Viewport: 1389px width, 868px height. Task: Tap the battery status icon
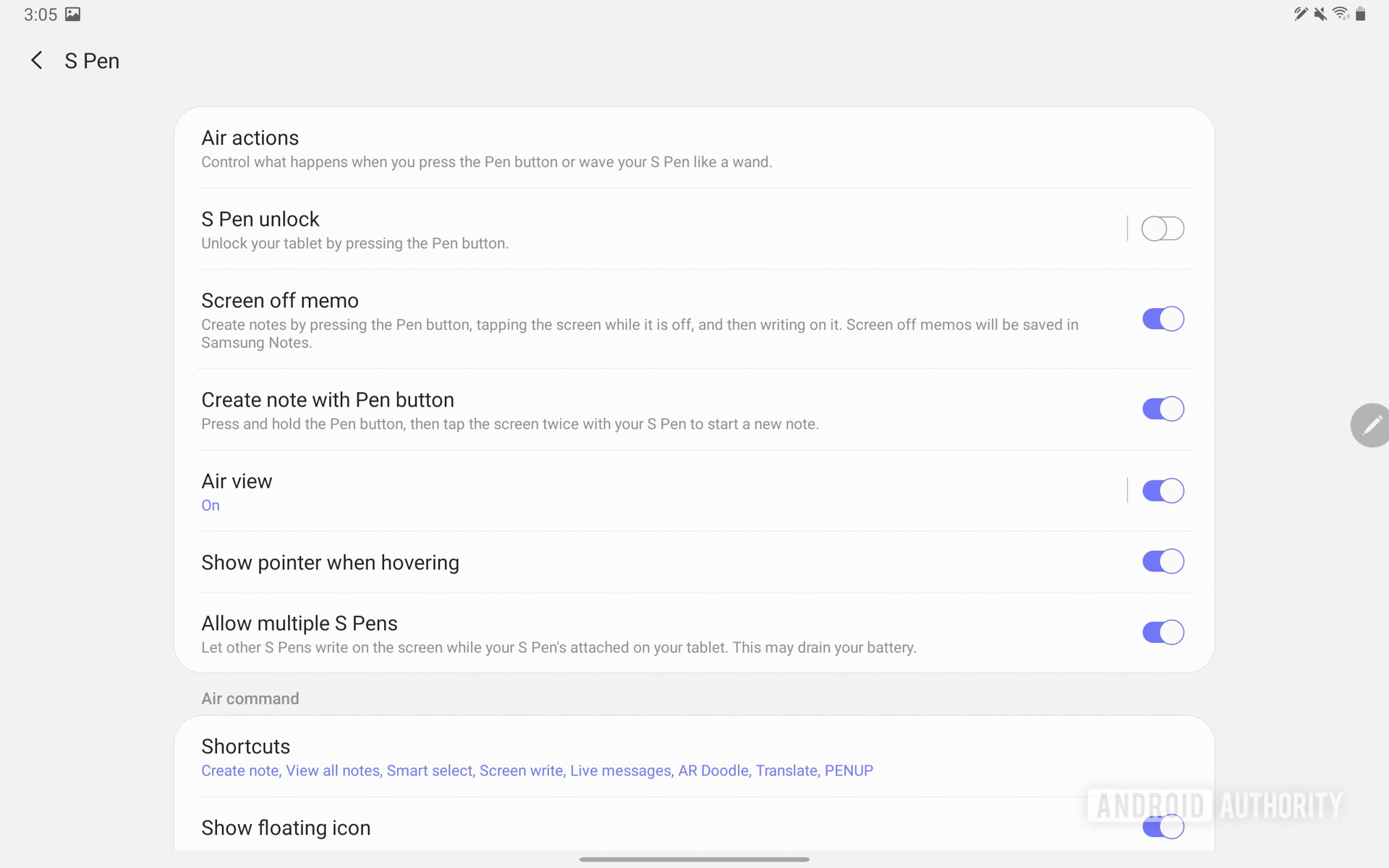click(1361, 14)
